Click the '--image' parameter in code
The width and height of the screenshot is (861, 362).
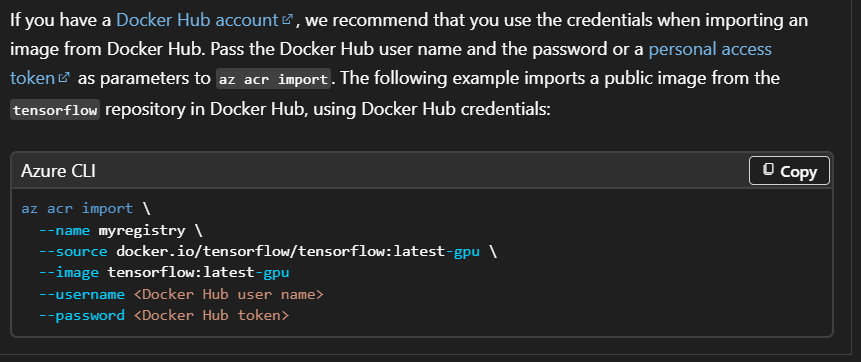click(69, 272)
